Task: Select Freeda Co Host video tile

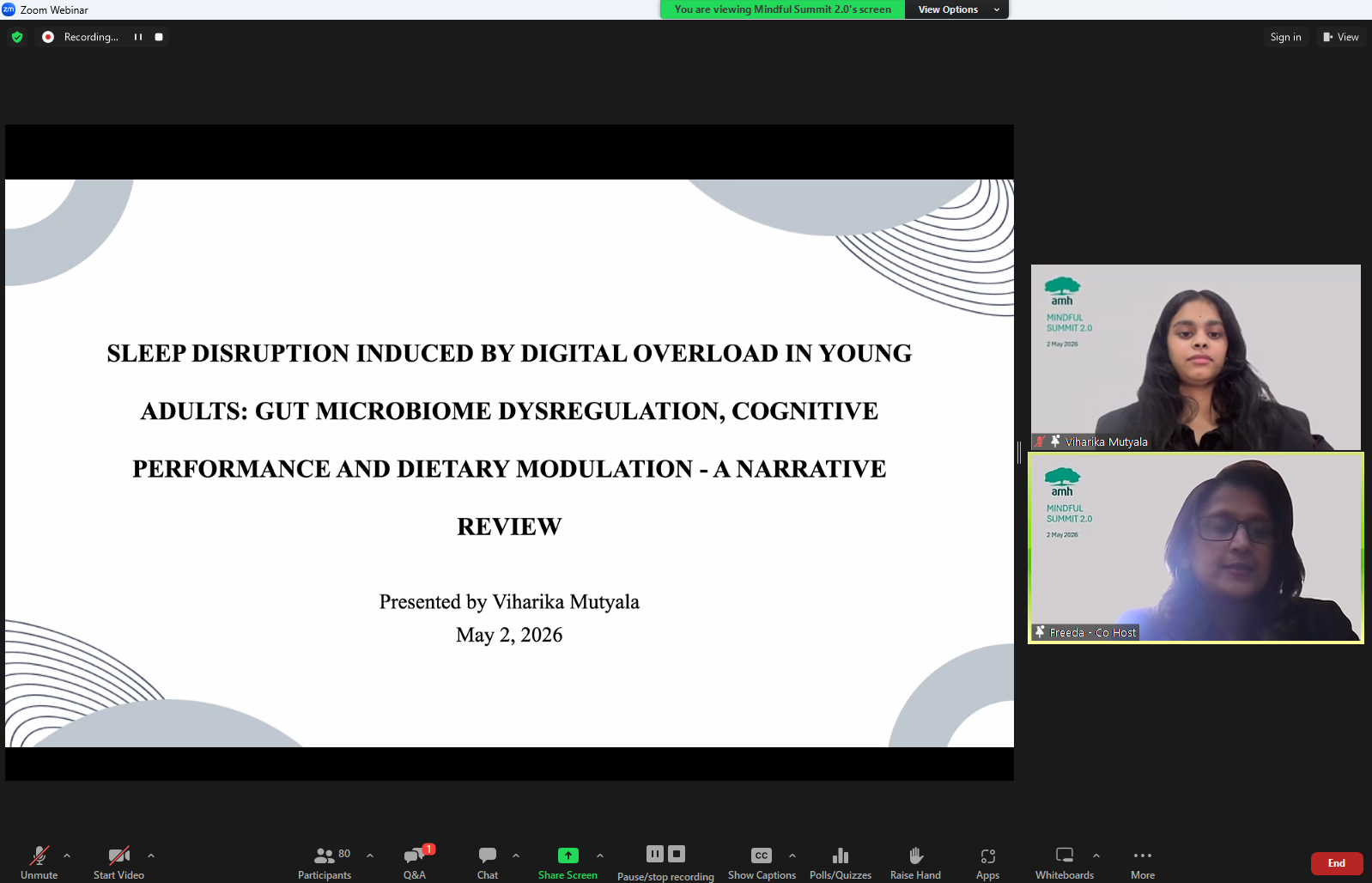Action: coord(1195,548)
